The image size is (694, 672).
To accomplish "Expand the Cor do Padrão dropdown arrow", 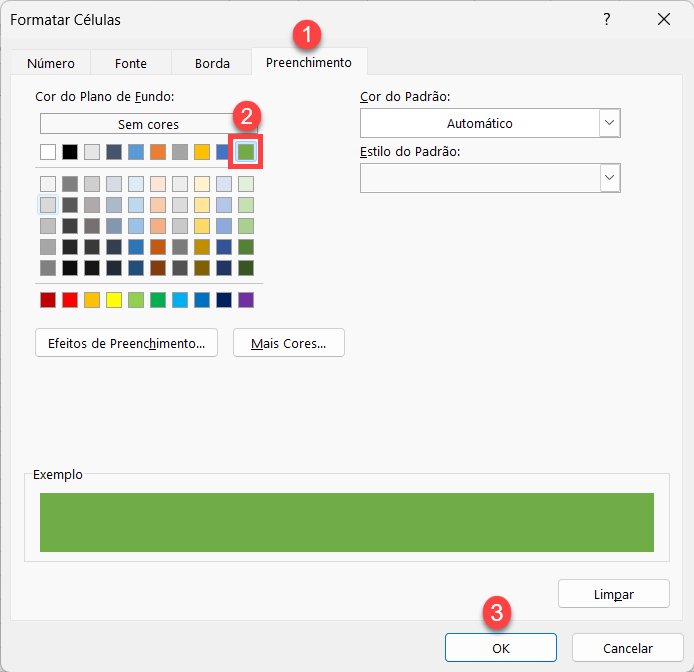I will (609, 123).
